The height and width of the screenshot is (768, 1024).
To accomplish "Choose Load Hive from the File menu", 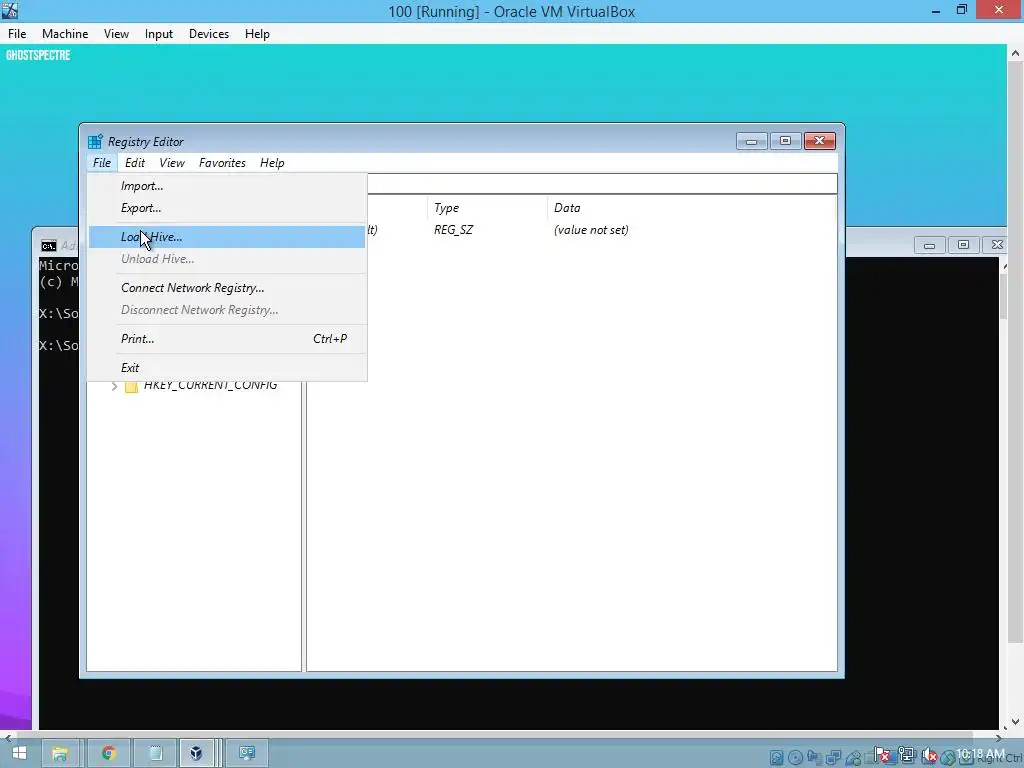I will point(226,236).
